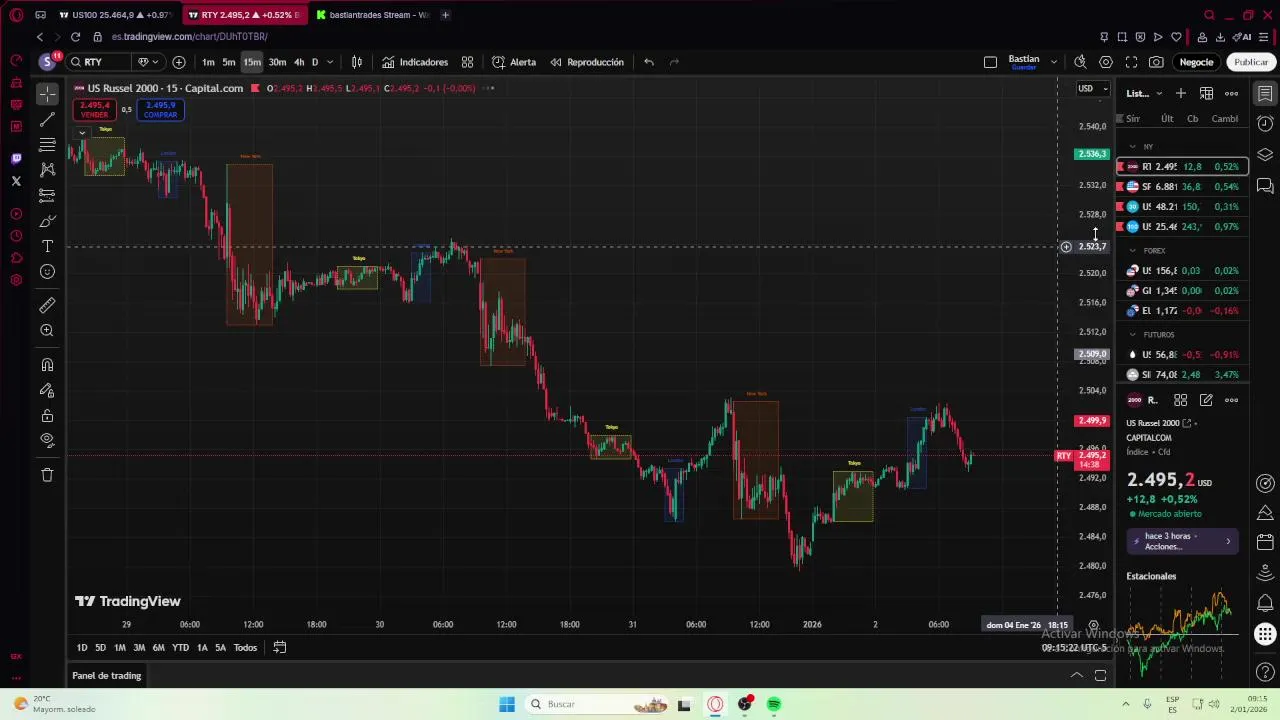1280x720 pixels.
Task: Start bar Reproducción mode
Action: coord(586,62)
